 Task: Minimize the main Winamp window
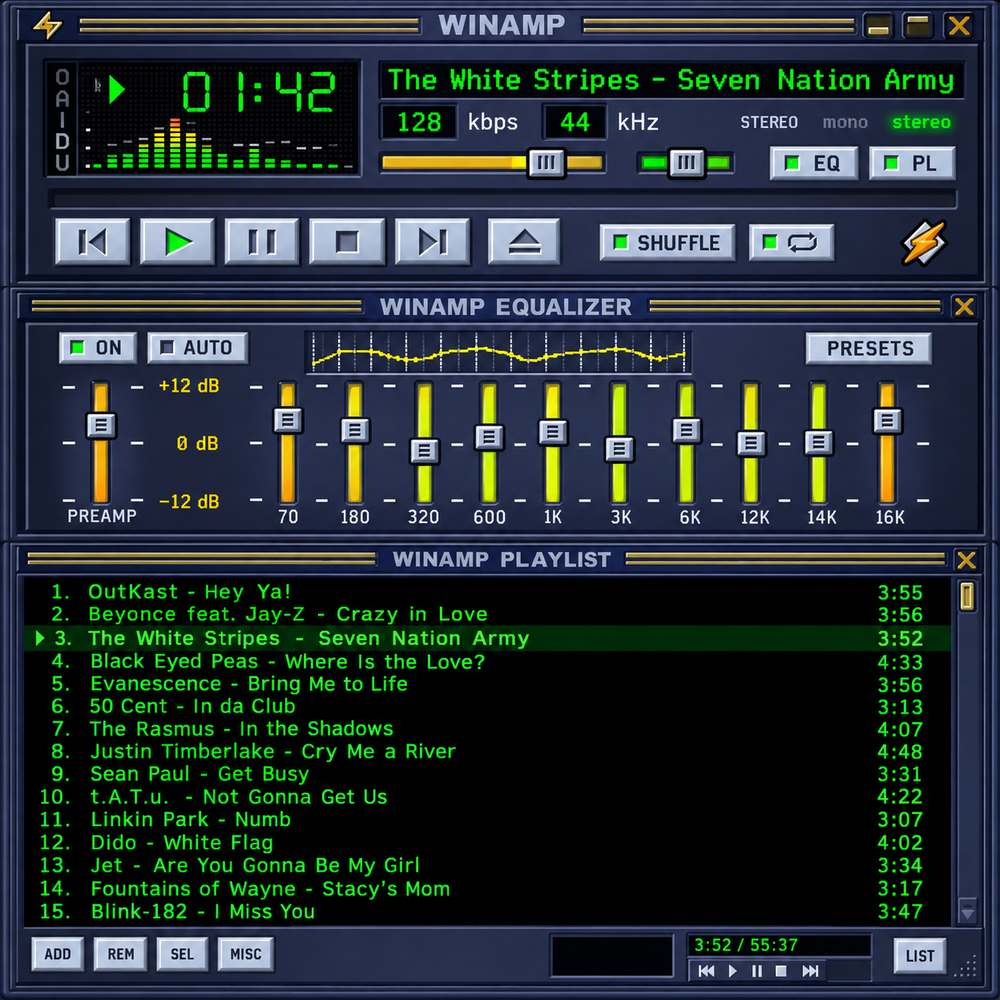click(x=878, y=26)
